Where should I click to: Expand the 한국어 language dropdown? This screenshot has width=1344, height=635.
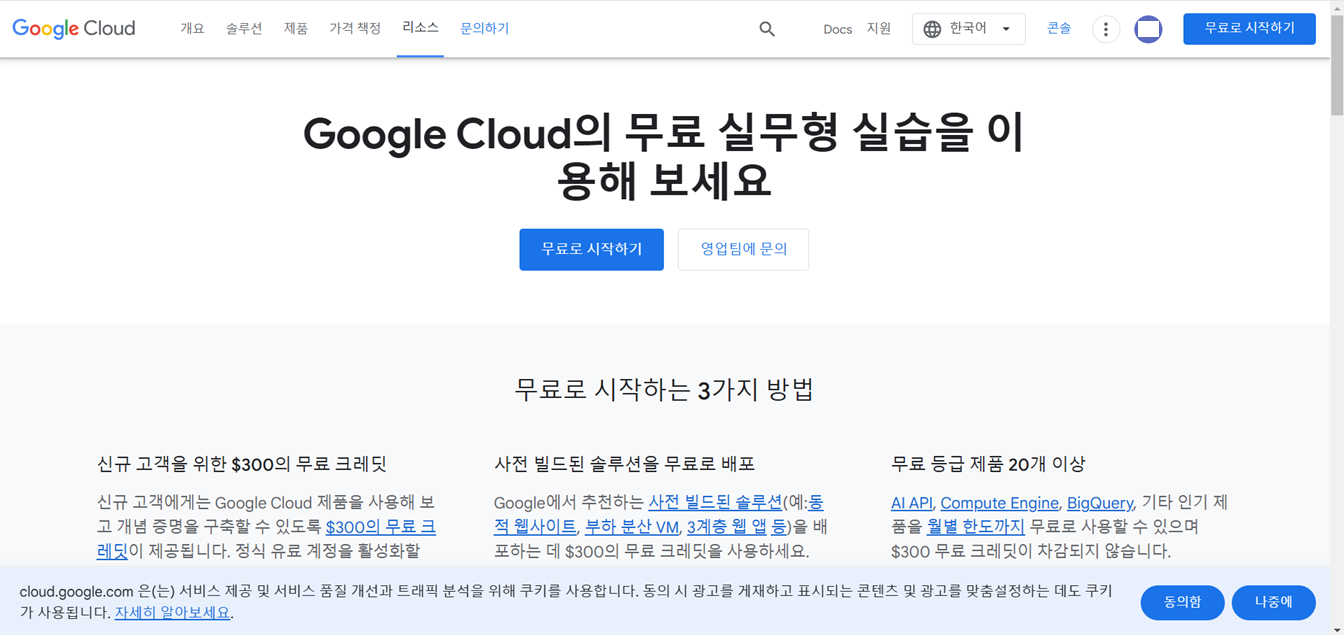[x=968, y=29]
